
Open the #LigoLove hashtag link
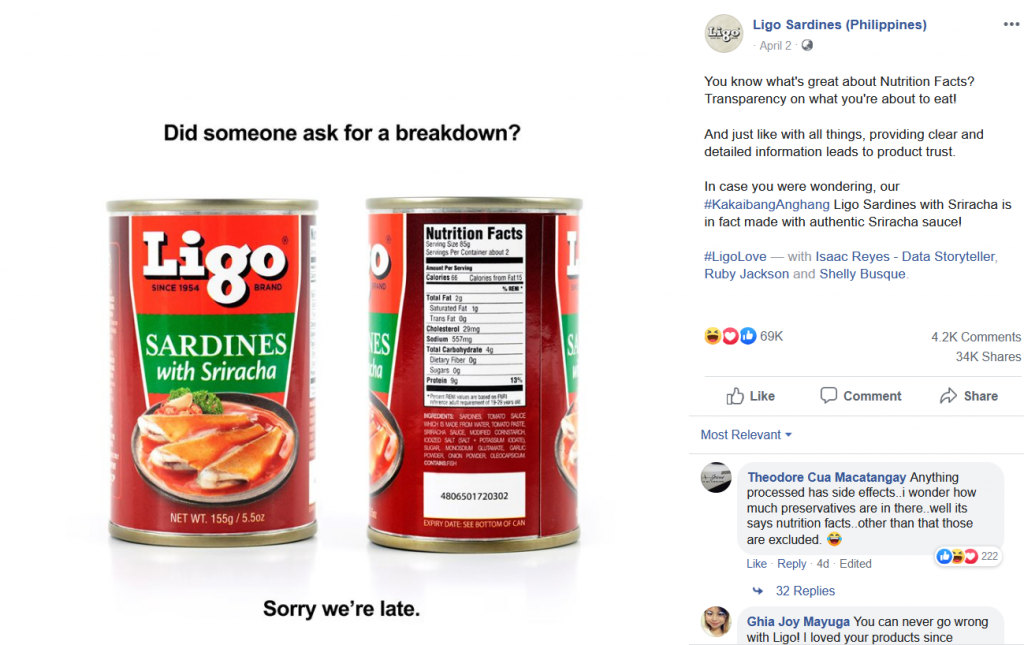(x=735, y=257)
